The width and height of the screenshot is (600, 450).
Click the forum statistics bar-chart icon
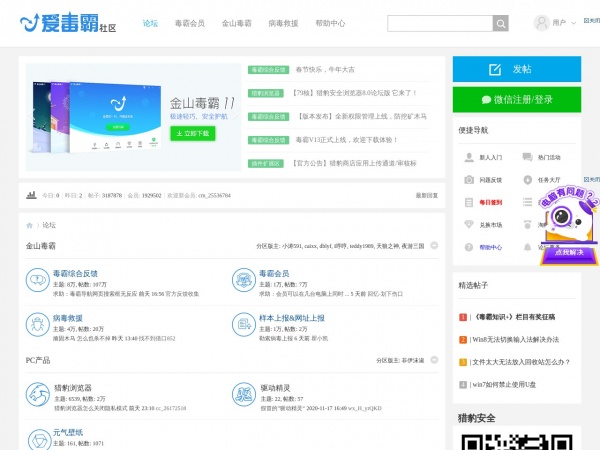tap(31, 195)
